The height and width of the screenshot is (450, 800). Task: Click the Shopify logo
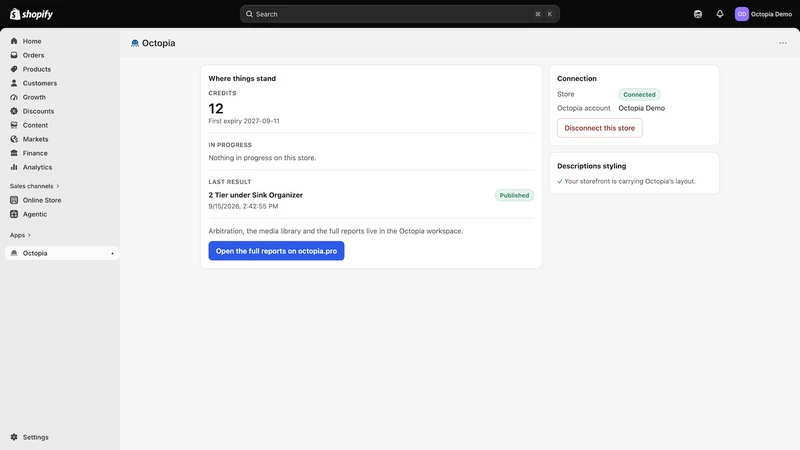pos(31,14)
